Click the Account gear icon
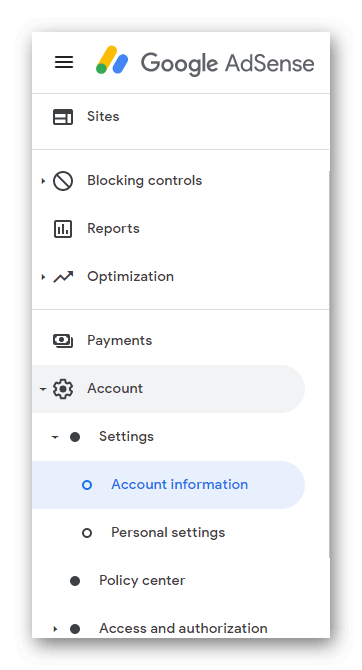Viewport: 362px width, 670px height. (63, 389)
